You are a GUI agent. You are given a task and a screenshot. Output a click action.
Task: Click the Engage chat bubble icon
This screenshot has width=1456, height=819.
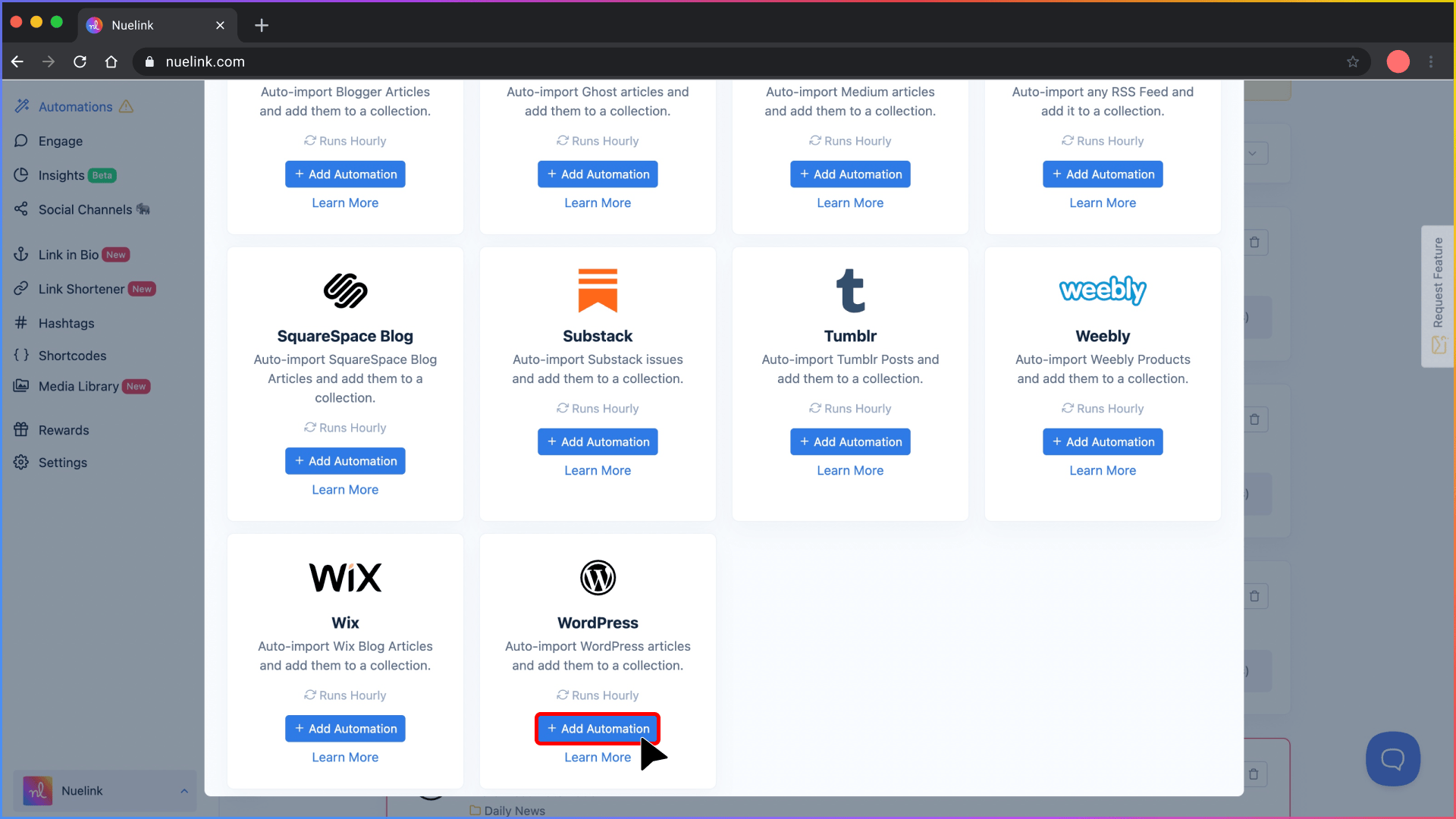point(21,140)
